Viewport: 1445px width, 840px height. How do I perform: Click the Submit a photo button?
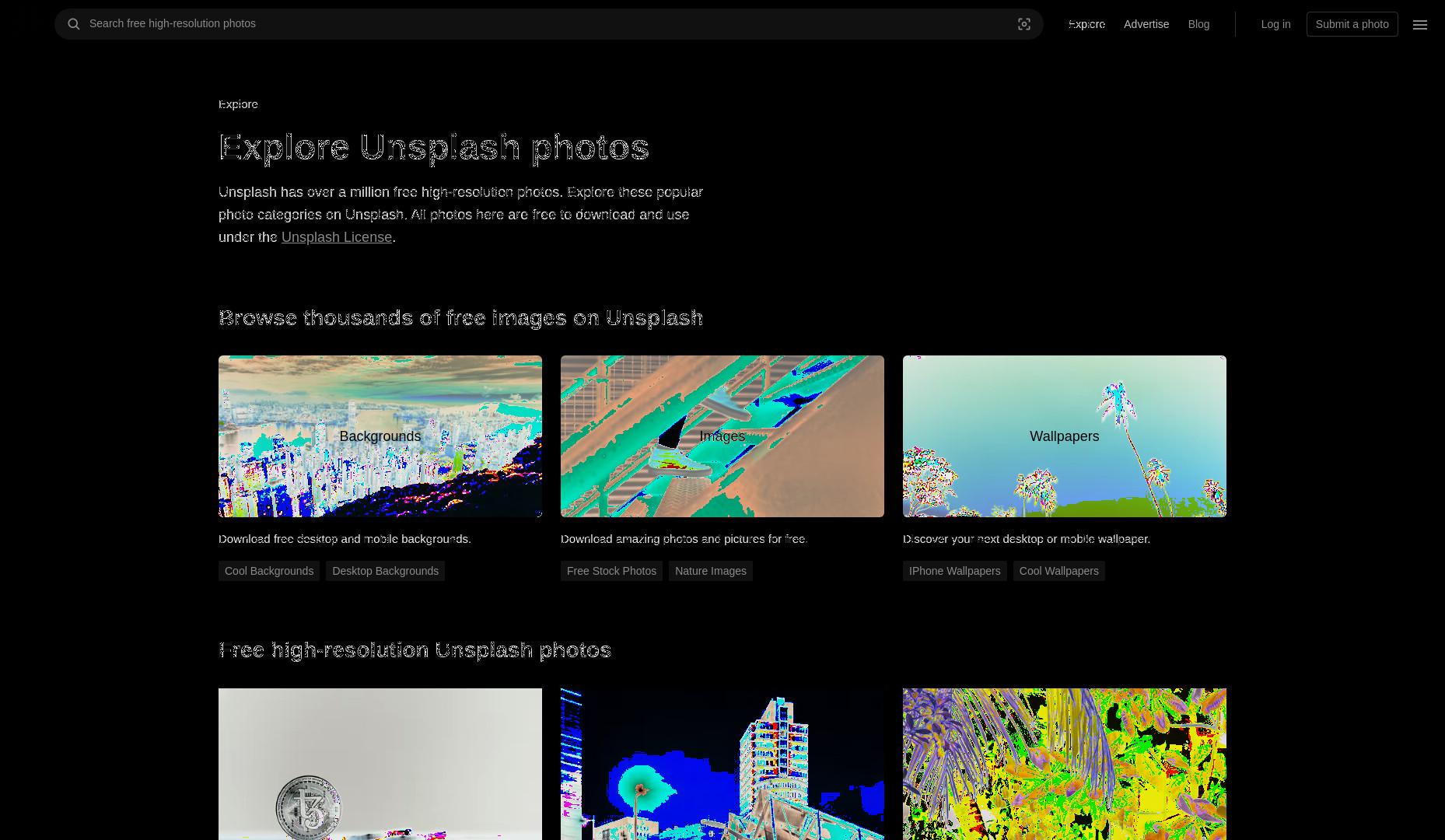point(1352,24)
